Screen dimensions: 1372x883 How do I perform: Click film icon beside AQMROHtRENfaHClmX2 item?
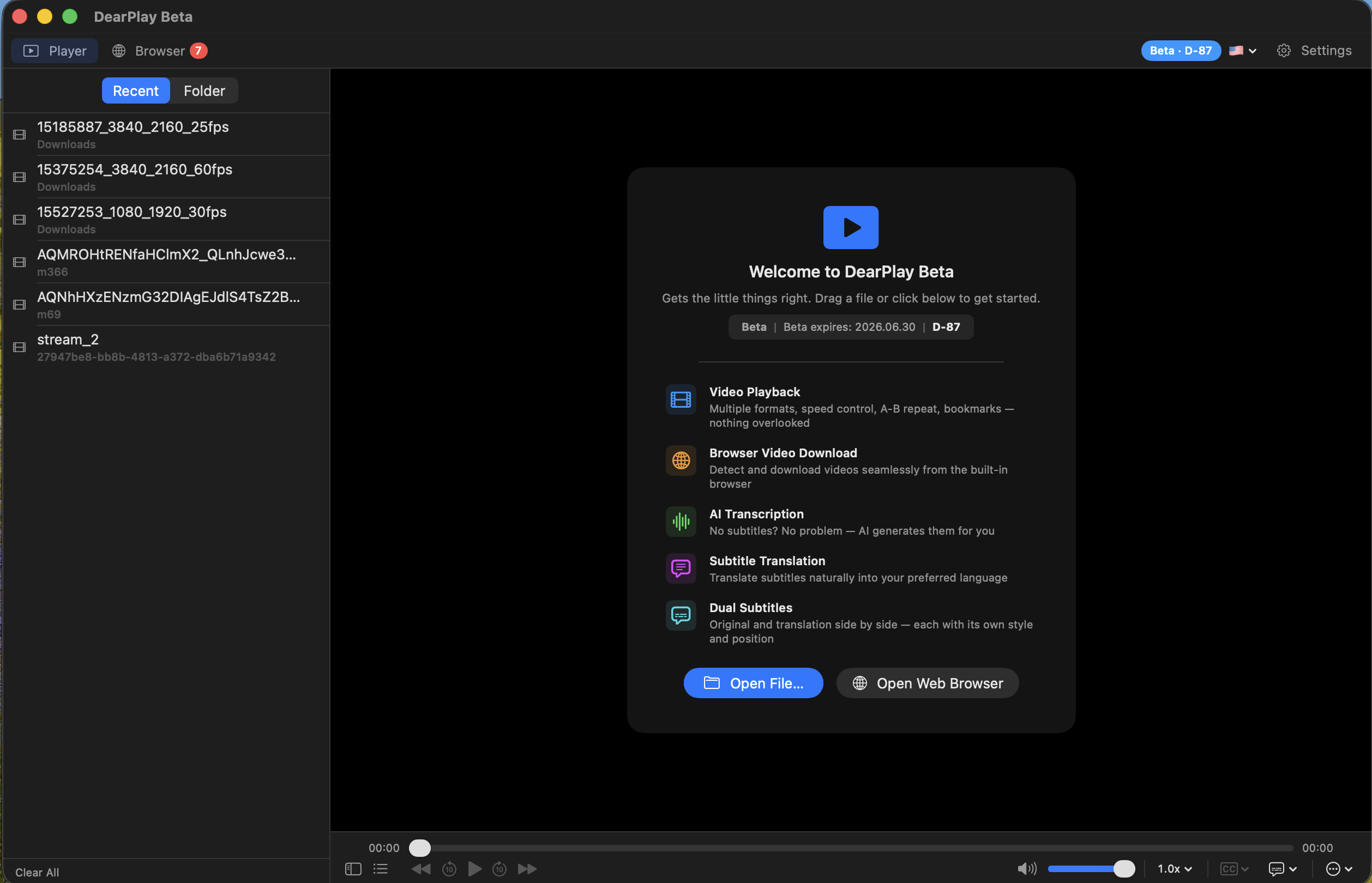pyautogui.click(x=20, y=262)
